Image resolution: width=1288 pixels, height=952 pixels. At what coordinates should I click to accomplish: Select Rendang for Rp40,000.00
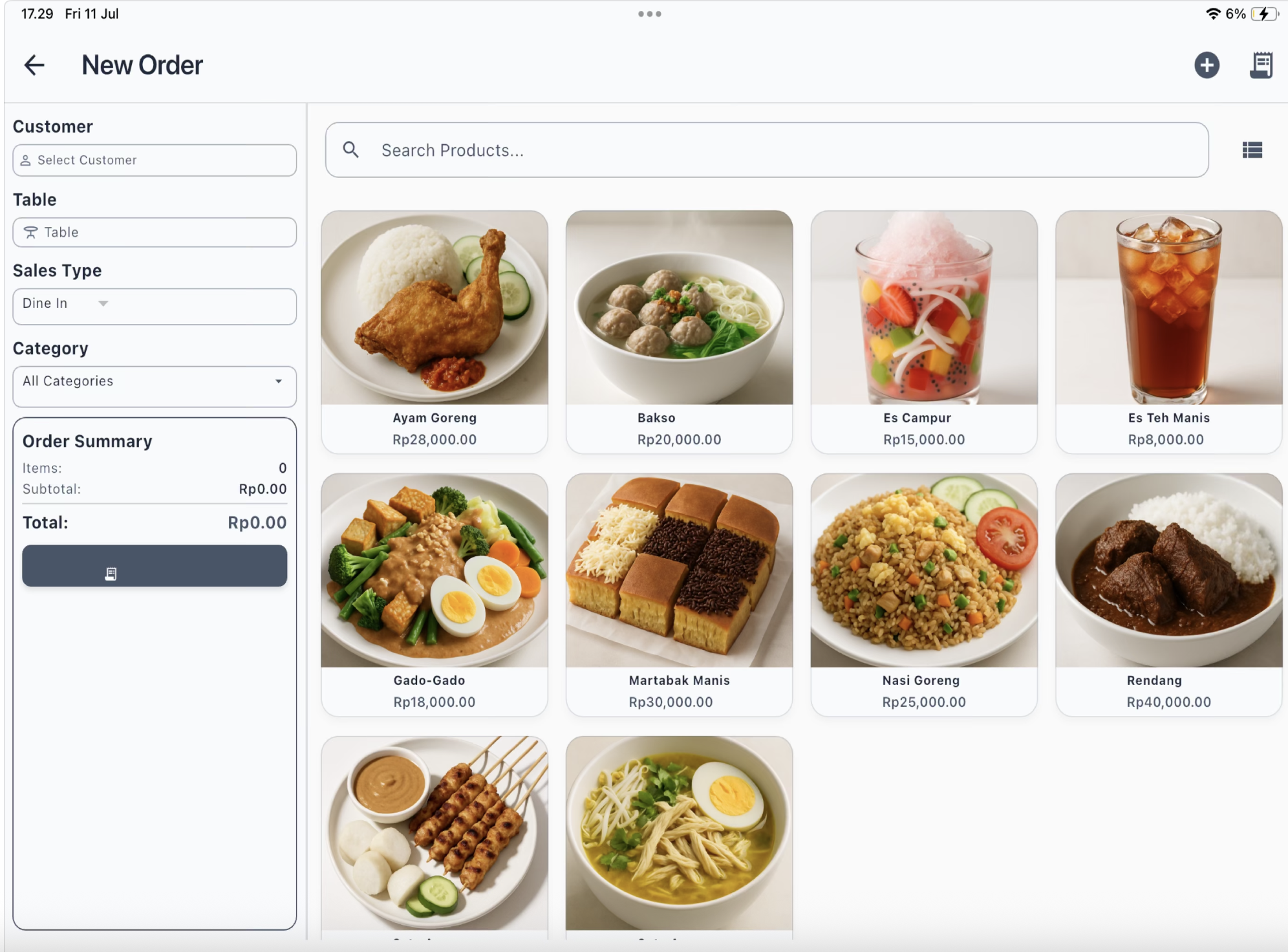tap(1168, 595)
